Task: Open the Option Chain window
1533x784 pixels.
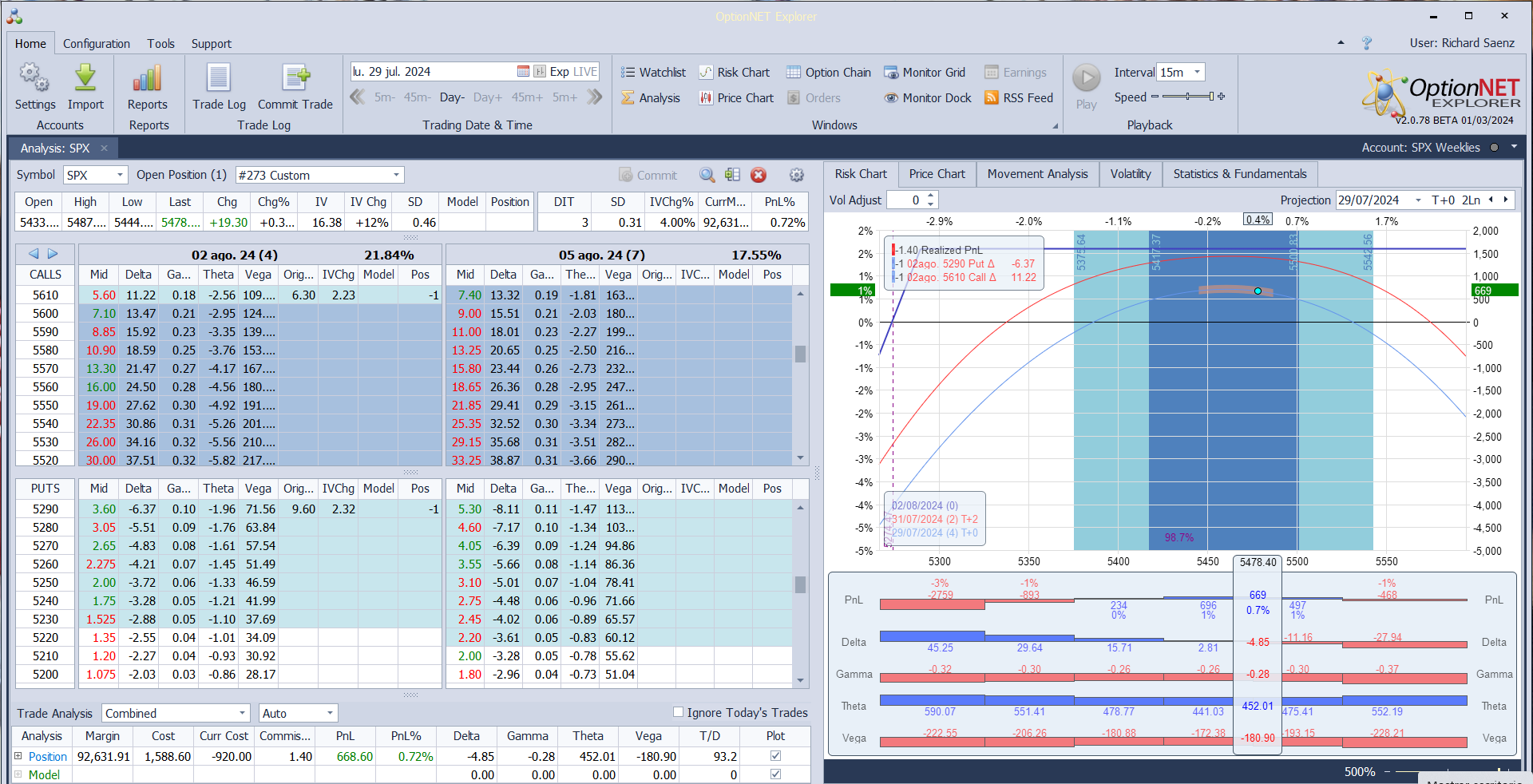Action: click(829, 72)
